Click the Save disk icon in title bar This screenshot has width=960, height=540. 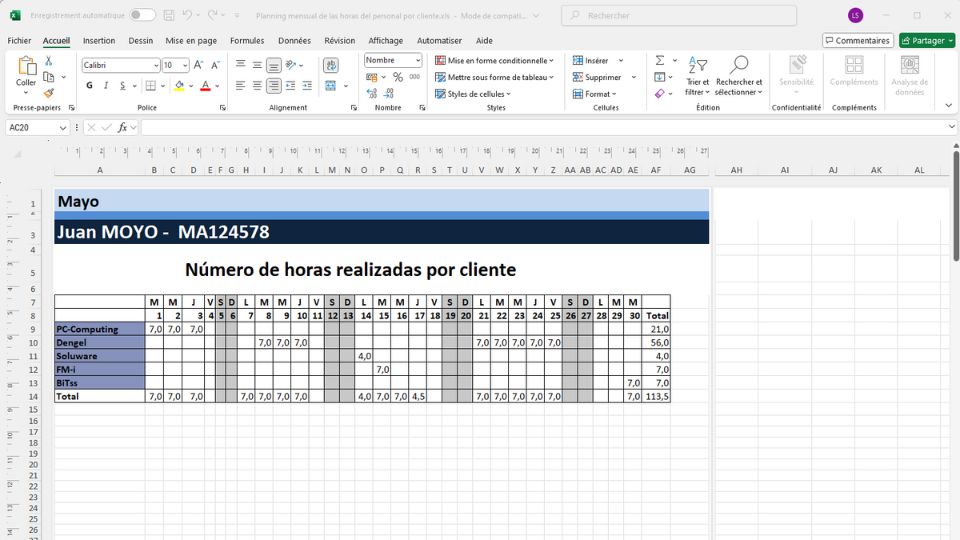coord(169,15)
